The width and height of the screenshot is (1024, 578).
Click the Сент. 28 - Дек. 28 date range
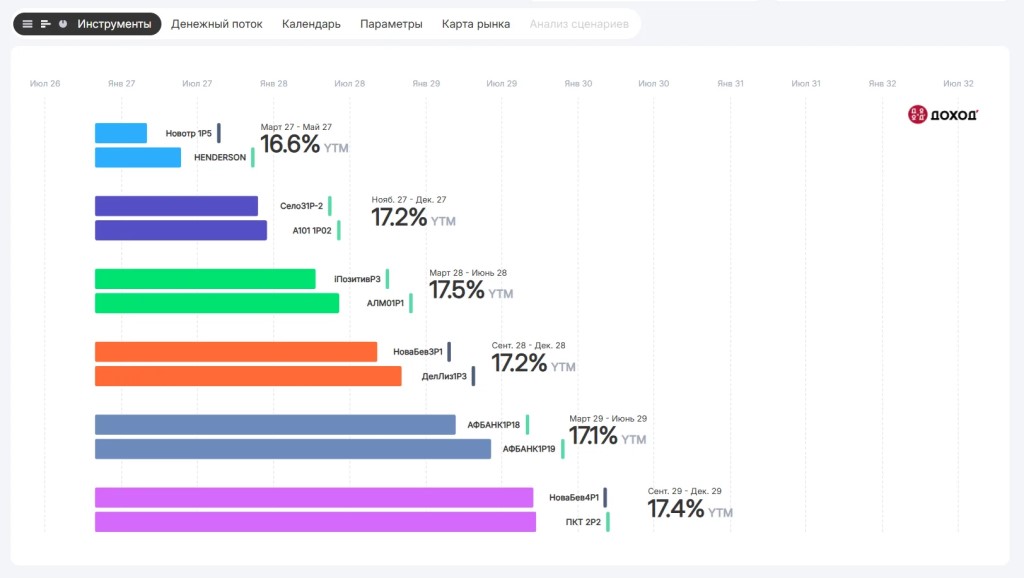click(528, 345)
